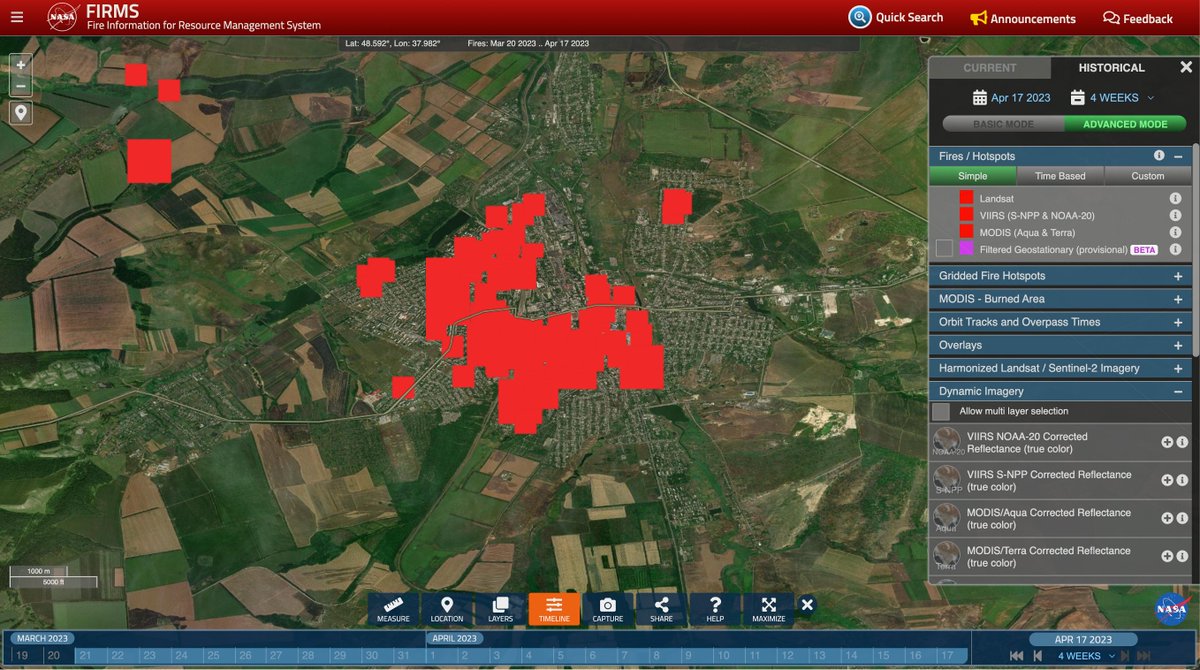Screen dimensions: 1200x670
Task: Show info for VIIRS NOAA-20 Corrected Reflectance
Action: coord(1181,442)
